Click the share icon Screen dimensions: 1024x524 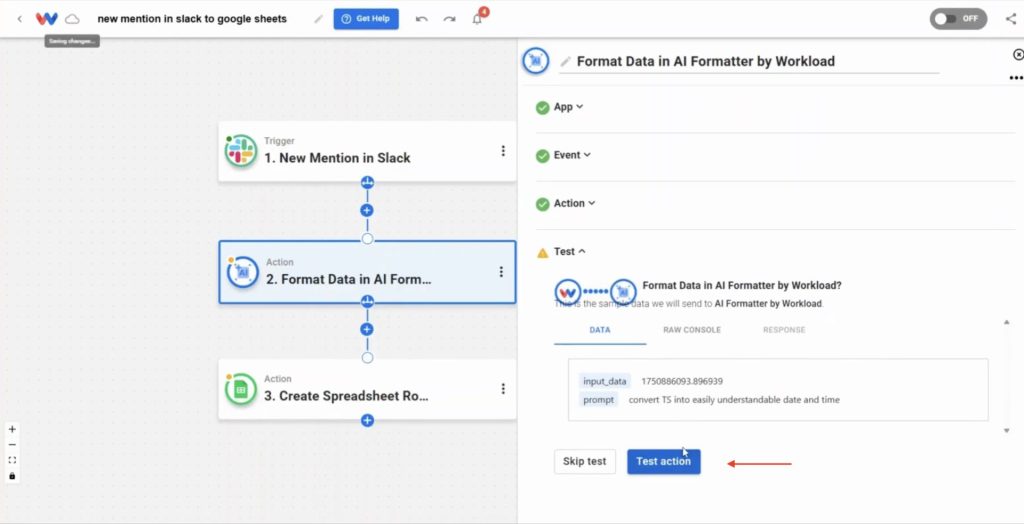tap(1011, 18)
